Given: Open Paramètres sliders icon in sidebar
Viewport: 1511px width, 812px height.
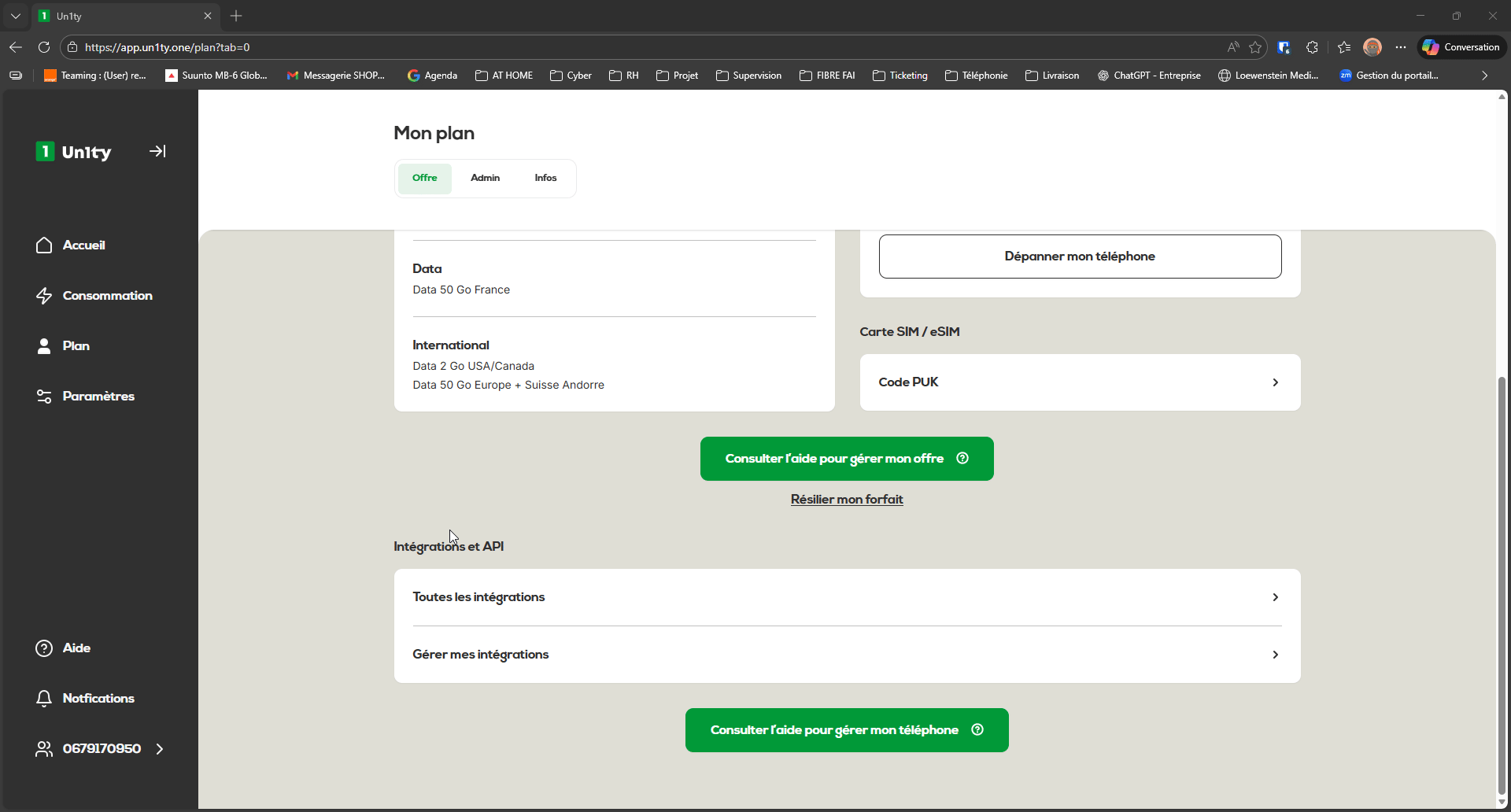Looking at the screenshot, I should pyautogui.click(x=44, y=397).
